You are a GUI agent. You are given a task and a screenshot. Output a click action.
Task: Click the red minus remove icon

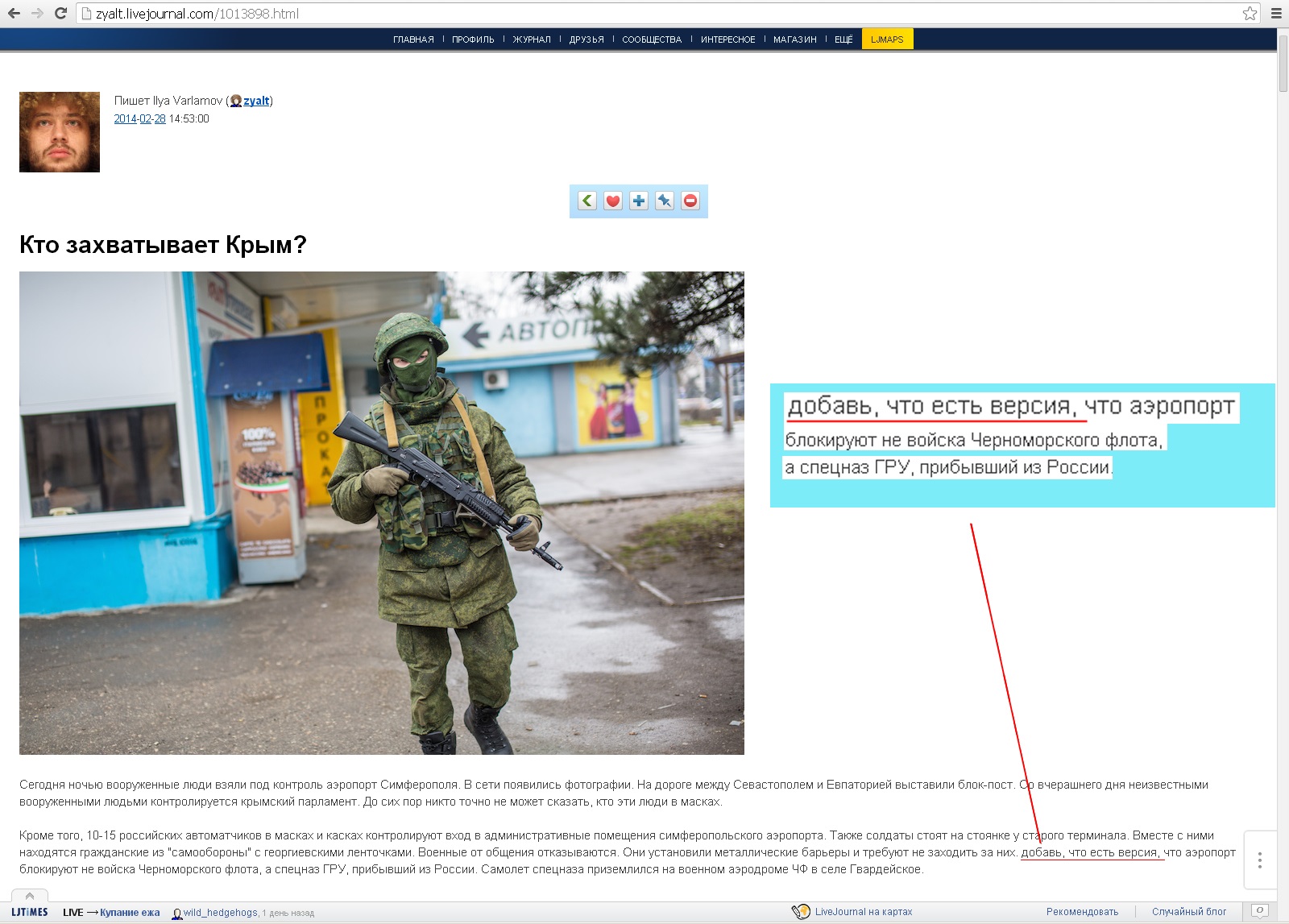(690, 201)
